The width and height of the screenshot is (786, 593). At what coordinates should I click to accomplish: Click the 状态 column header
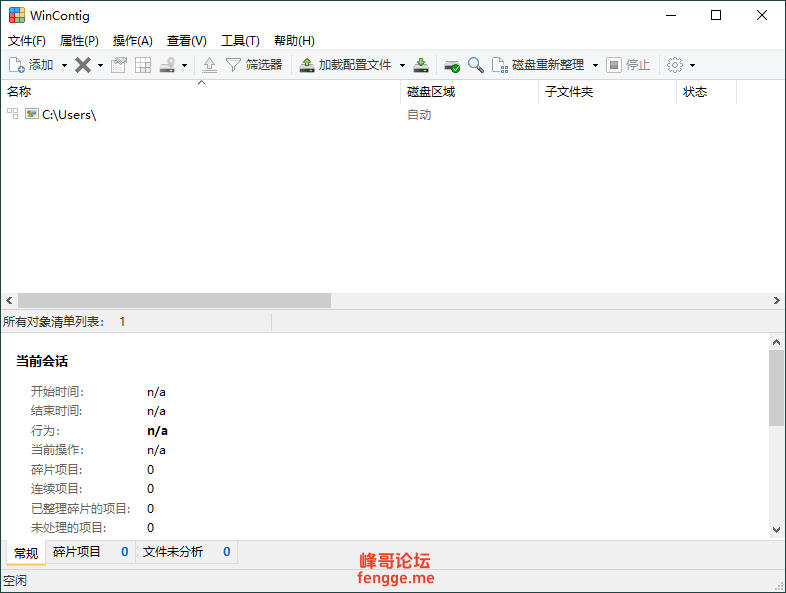707,92
